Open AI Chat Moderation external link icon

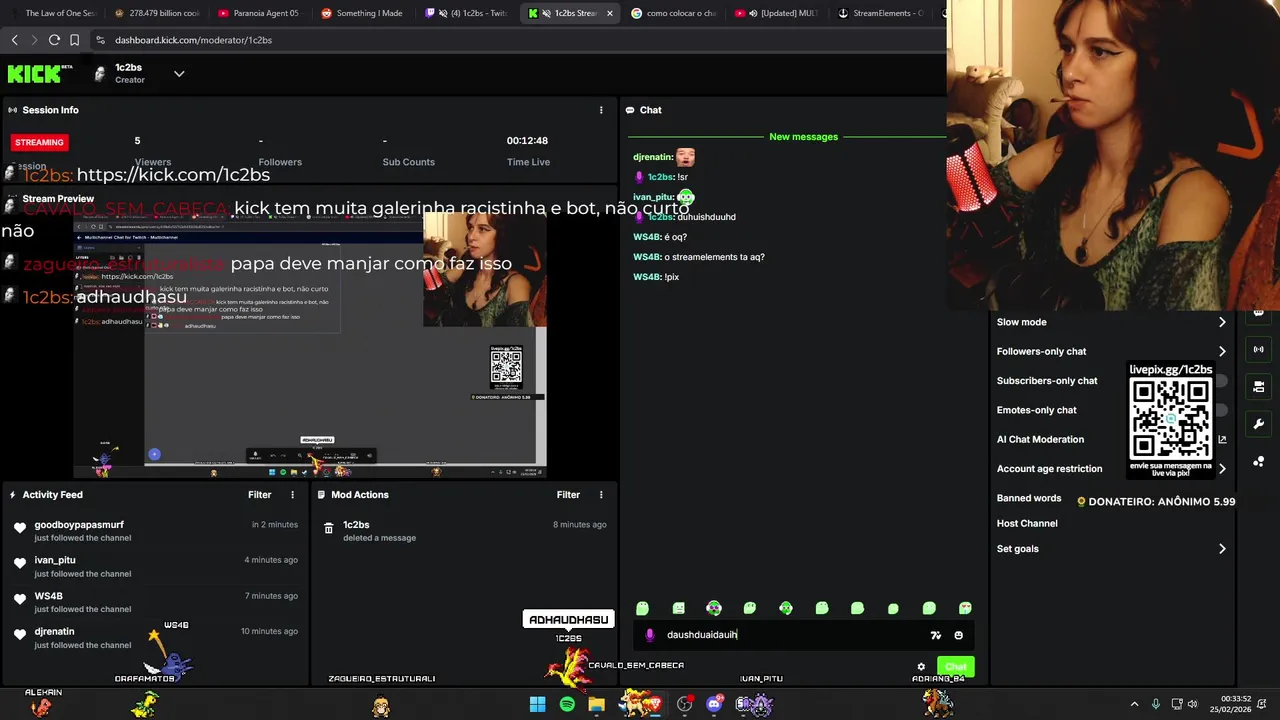pyautogui.click(x=1222, y=439)
